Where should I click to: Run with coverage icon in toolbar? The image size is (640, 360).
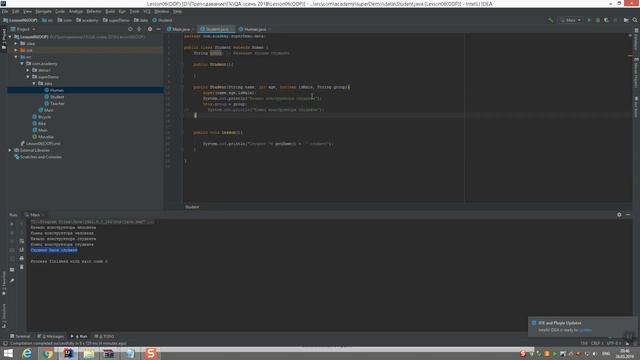pos(607,20)
